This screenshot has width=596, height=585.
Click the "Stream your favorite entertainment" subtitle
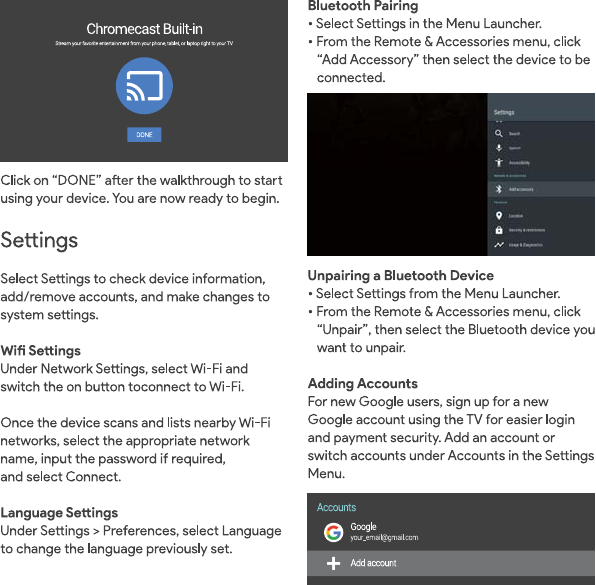tap(144, 43)
